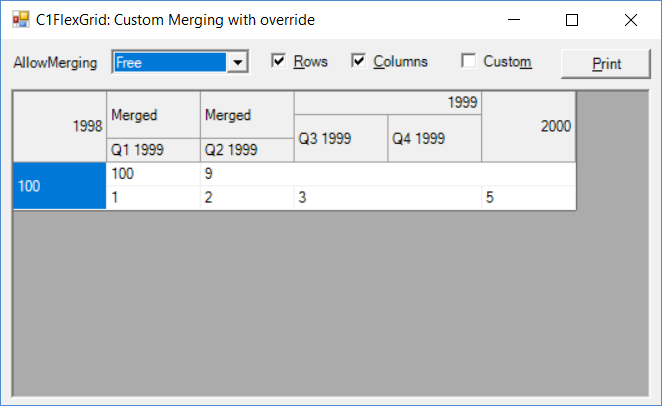This screenshot has height=406, width=662.
Task: Uncheck the Columns checkbox
Action: 360,62
